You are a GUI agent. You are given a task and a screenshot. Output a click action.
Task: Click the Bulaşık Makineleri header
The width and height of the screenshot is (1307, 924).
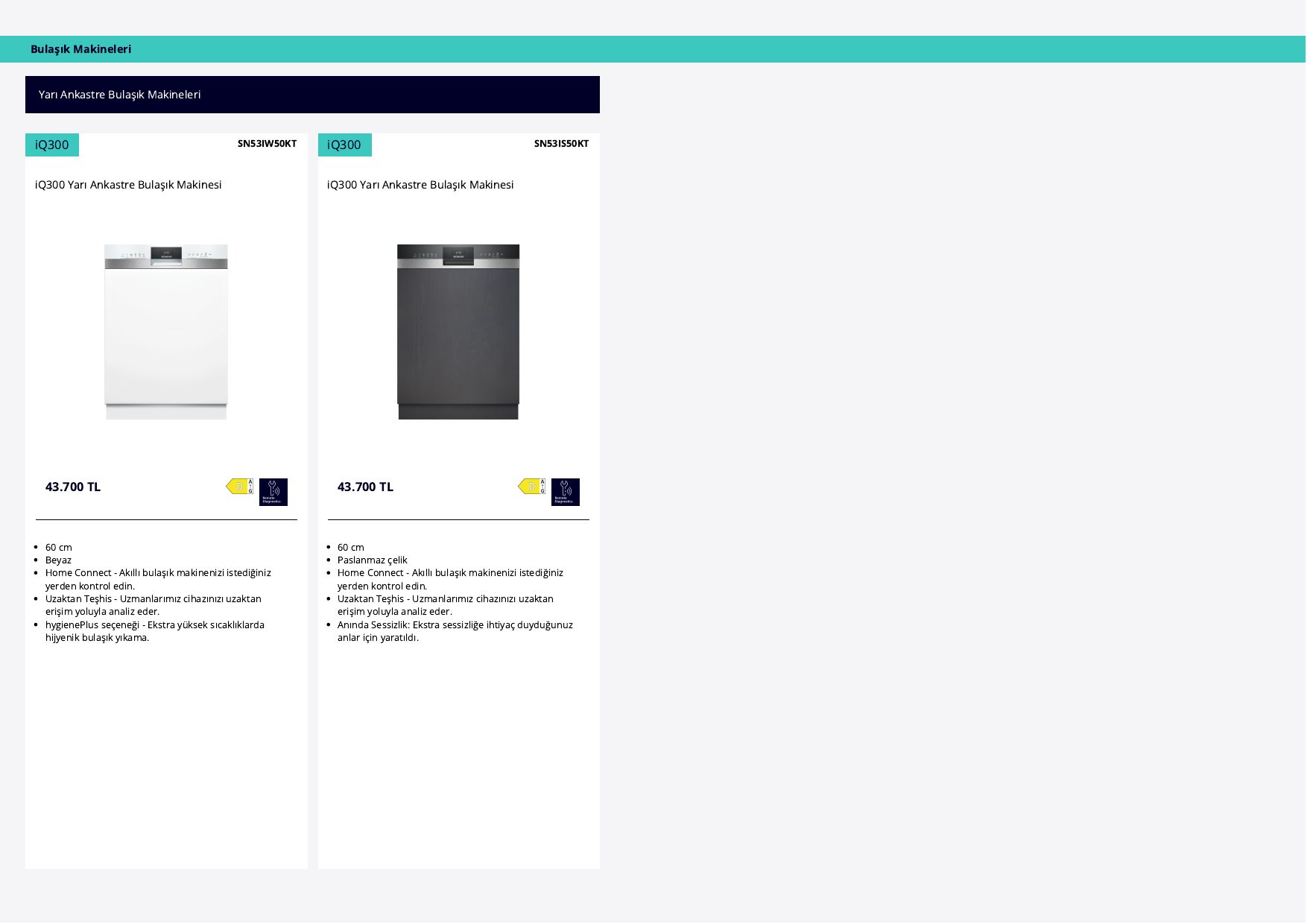point(80,49)
